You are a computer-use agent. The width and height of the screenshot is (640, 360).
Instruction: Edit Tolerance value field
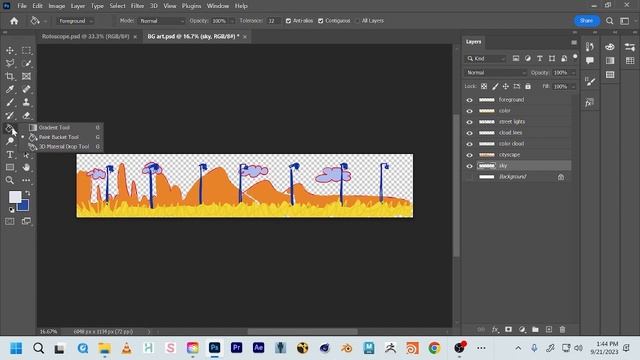tap(273, 21)
